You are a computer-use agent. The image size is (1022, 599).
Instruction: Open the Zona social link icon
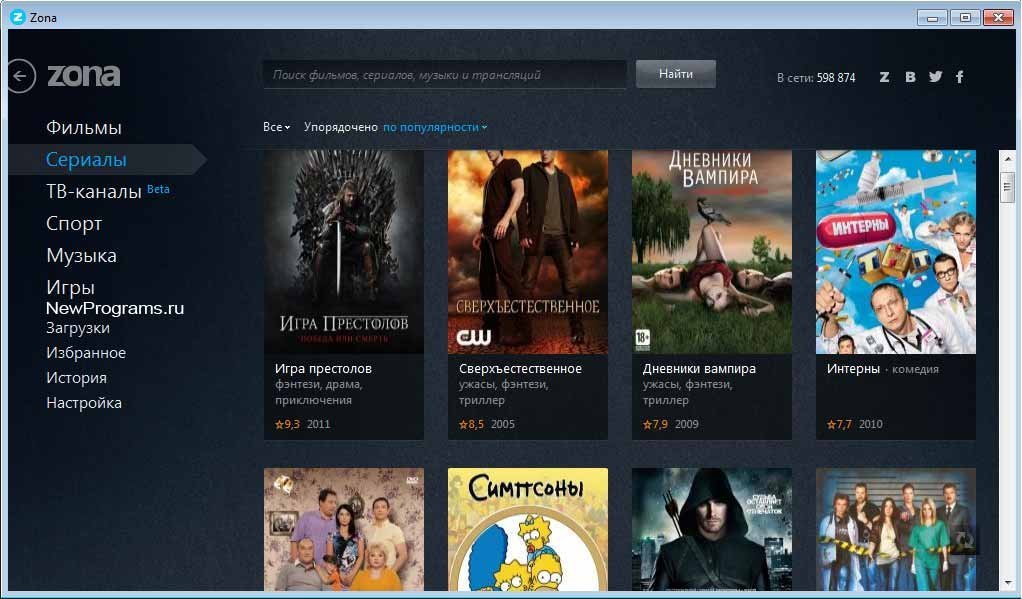[x=884, y=77]
